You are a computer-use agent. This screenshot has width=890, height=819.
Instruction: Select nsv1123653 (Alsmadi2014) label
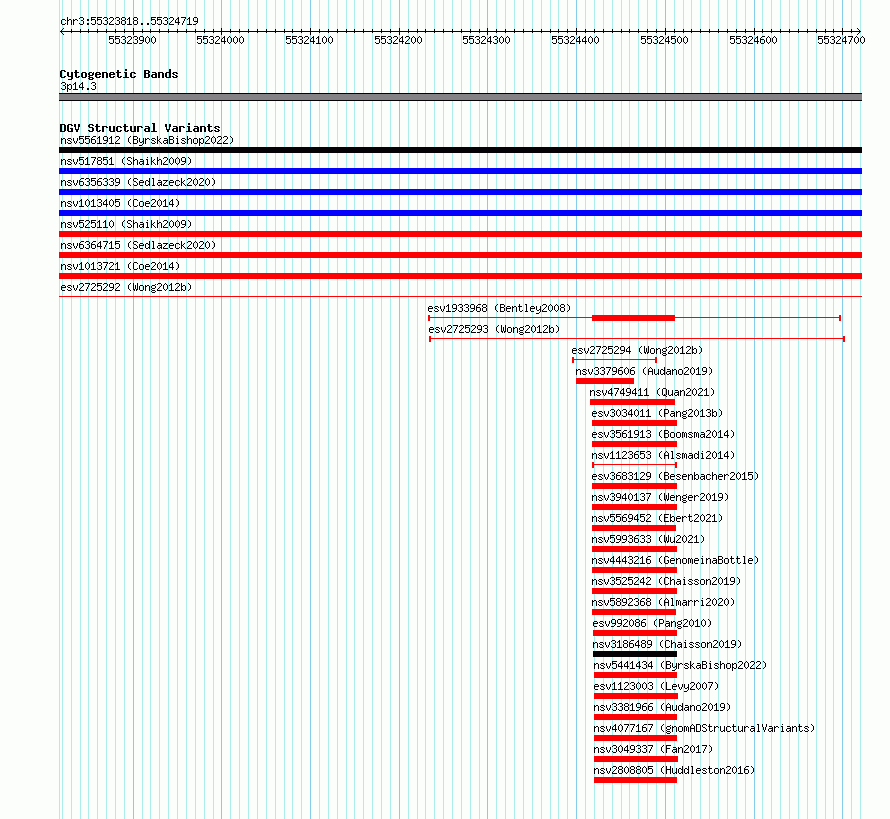pyautogui.click(x=663, y=455)
